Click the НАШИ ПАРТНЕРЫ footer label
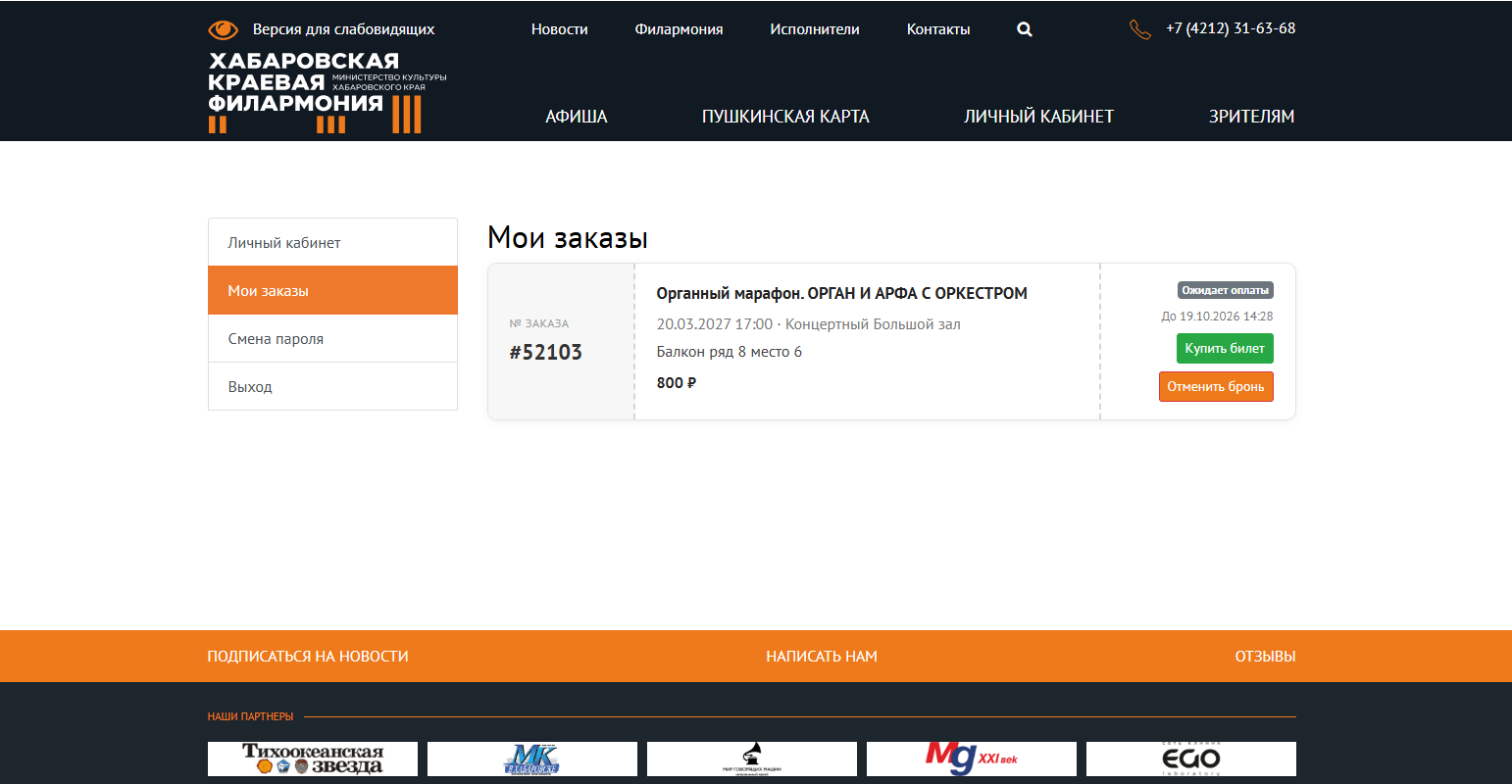Viewport: 1512px width, 784px height. (250, 716)
